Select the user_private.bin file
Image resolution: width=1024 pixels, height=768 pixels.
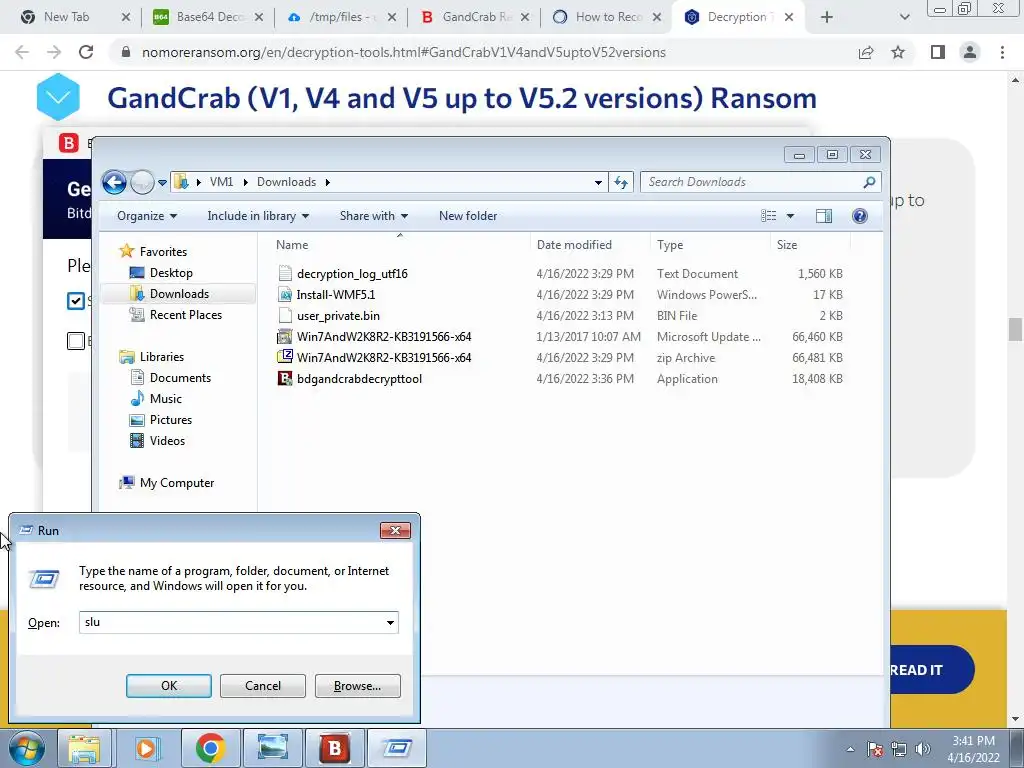coord(338,315)
